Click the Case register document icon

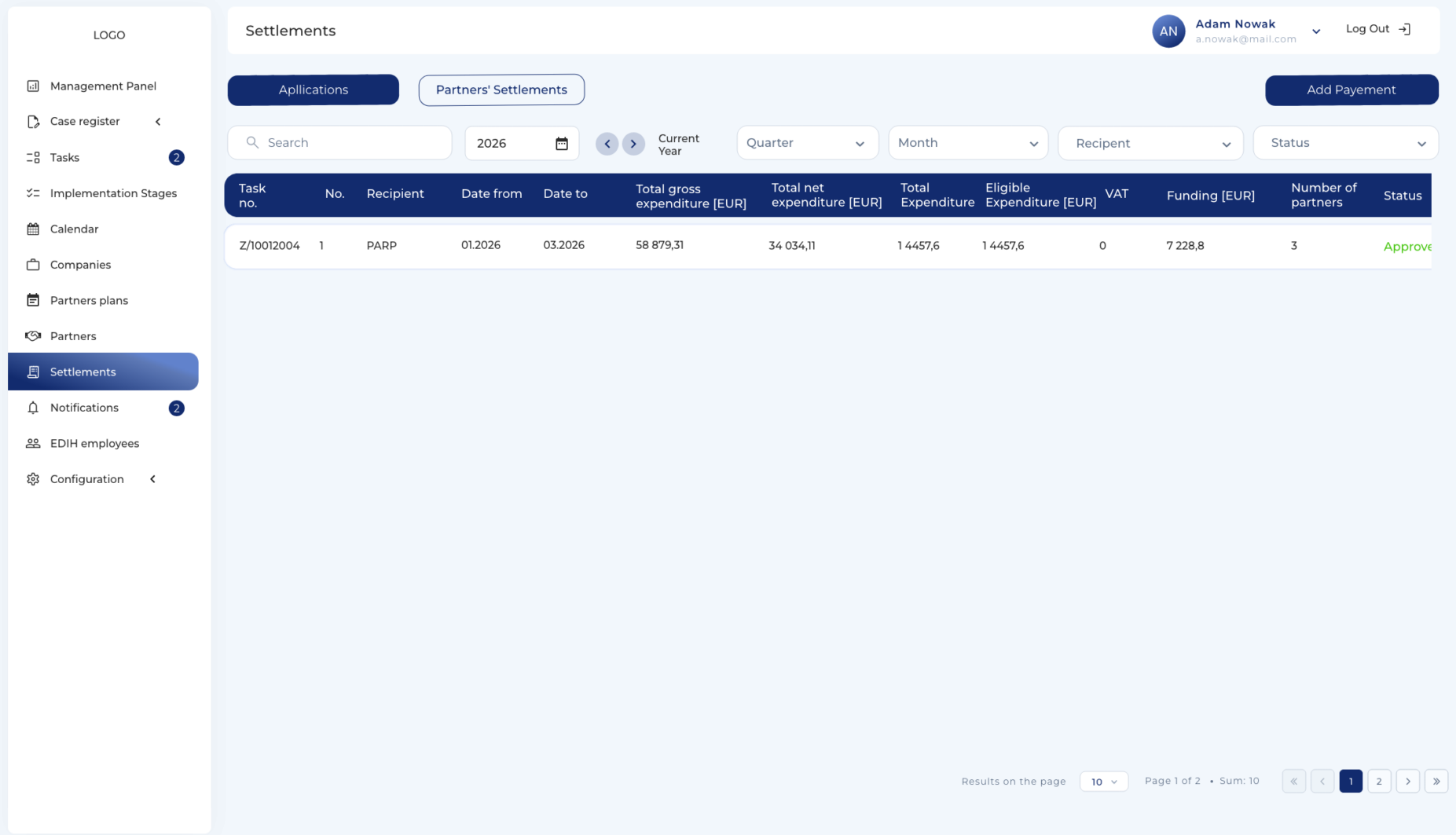pos(33,122)
